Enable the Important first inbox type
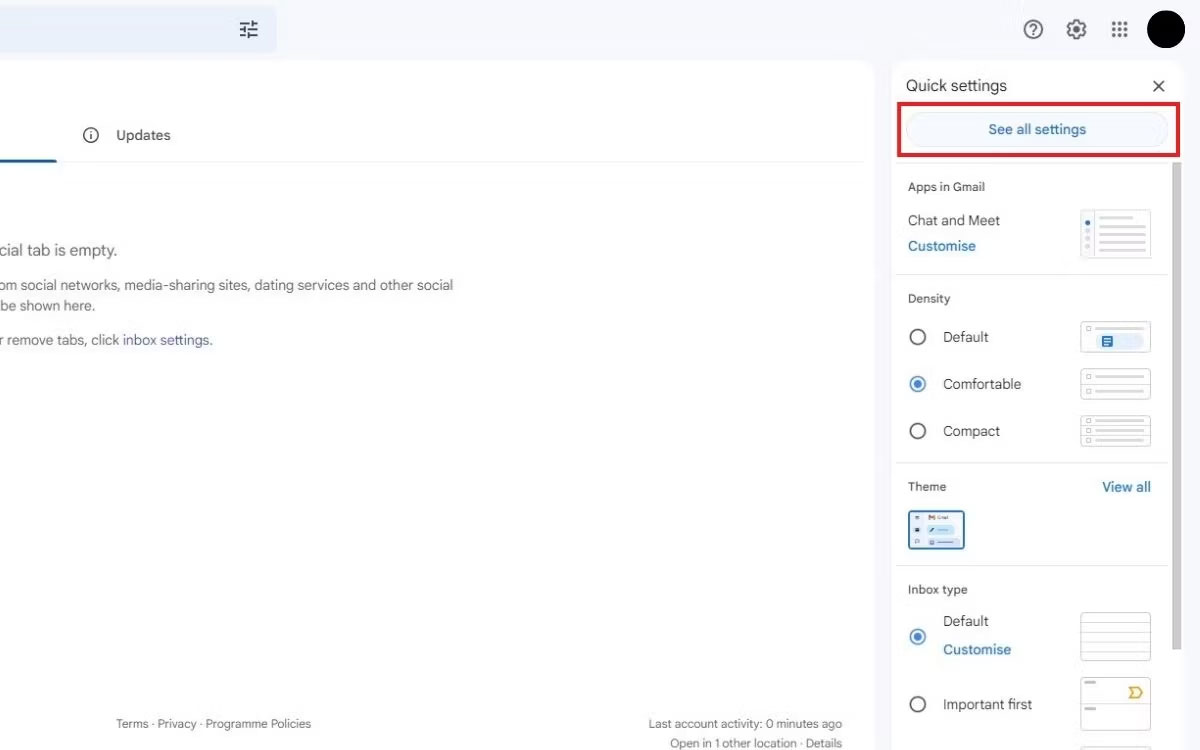Image resolution: width=1200 pixels, height=750 pixels. 917,704
